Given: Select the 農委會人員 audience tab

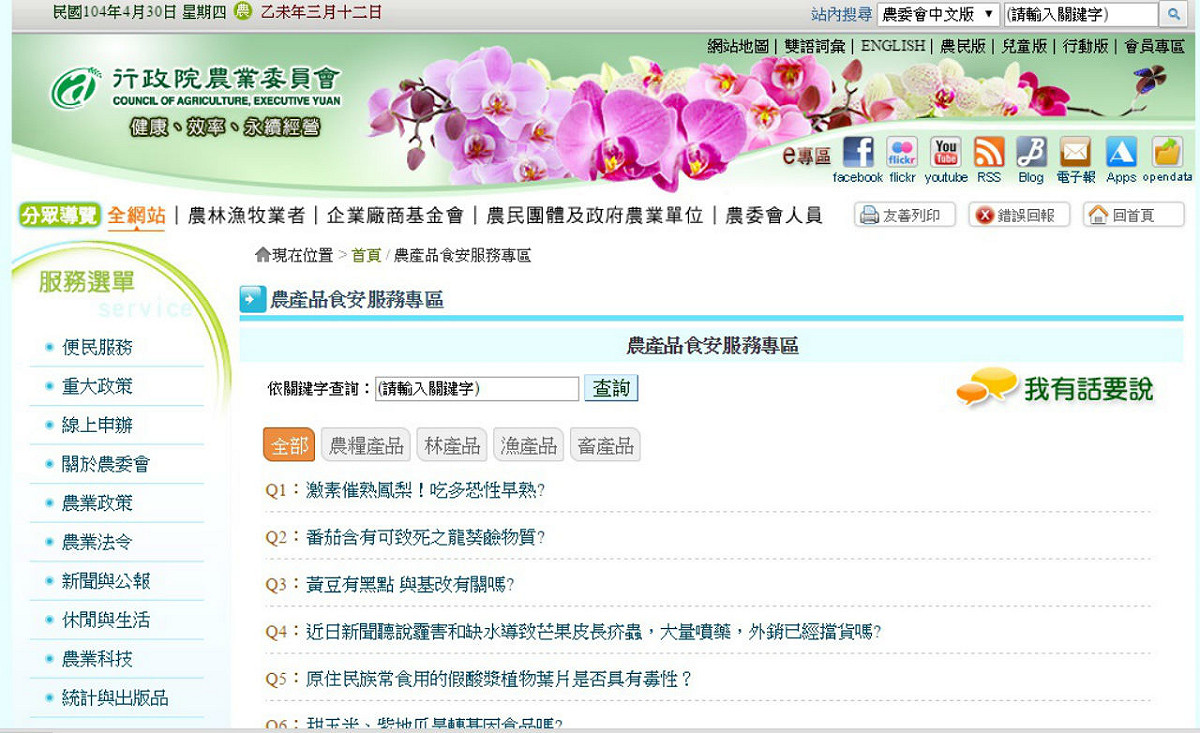Looking at the screenshot, I should click(x=774, y=215).
